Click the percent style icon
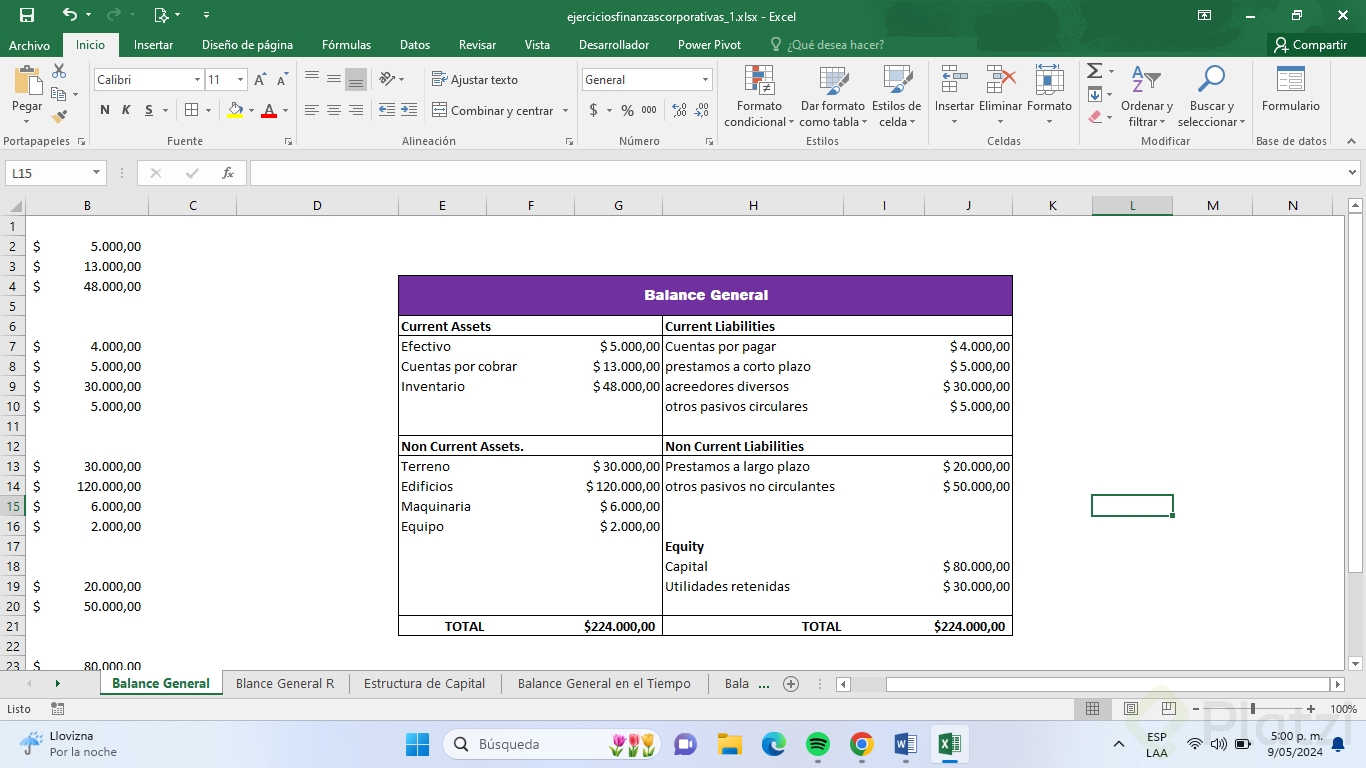Image resolution: width=1366 pixels, height=768 pixels. tap(627, 110)
